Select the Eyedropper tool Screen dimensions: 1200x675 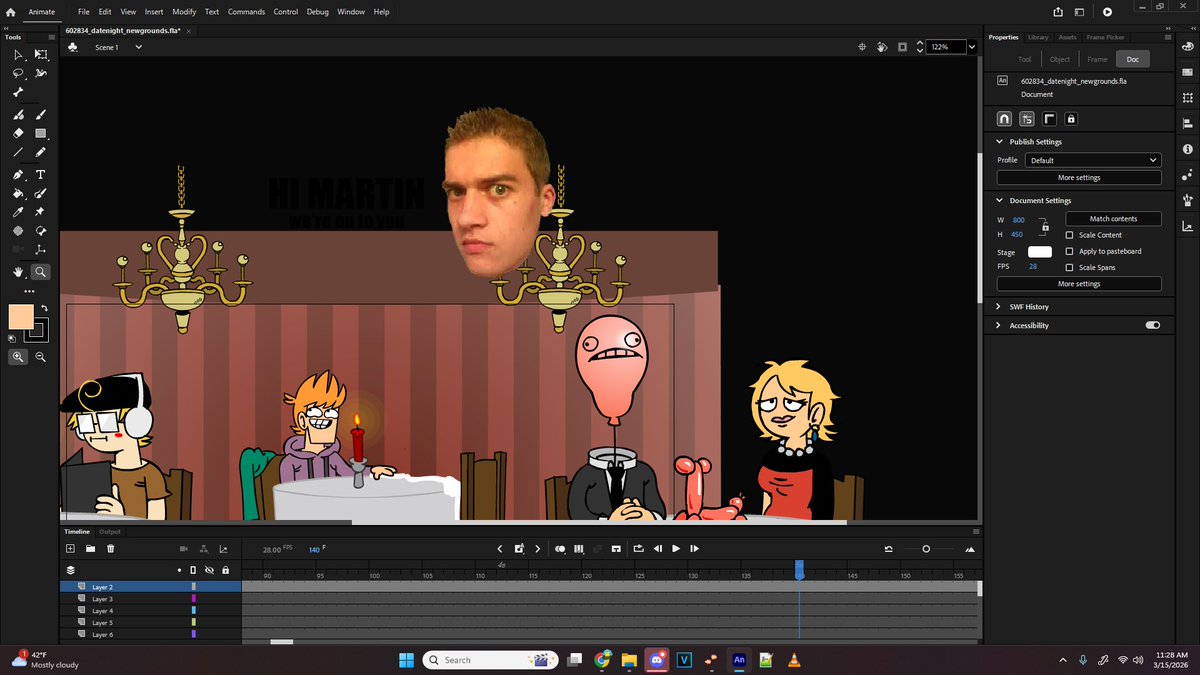pos(18,212)
